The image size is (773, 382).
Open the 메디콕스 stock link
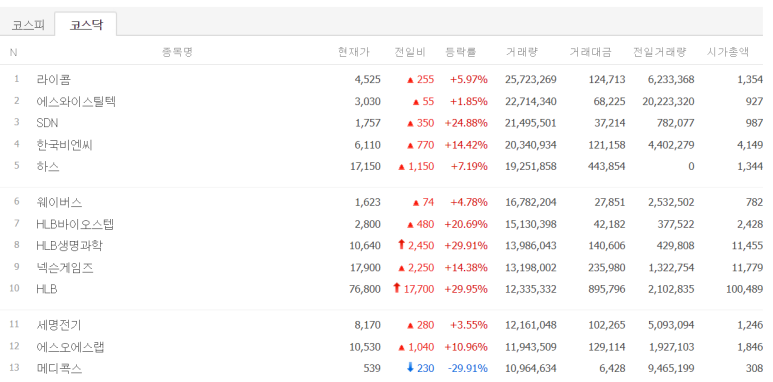click(59, 368)
